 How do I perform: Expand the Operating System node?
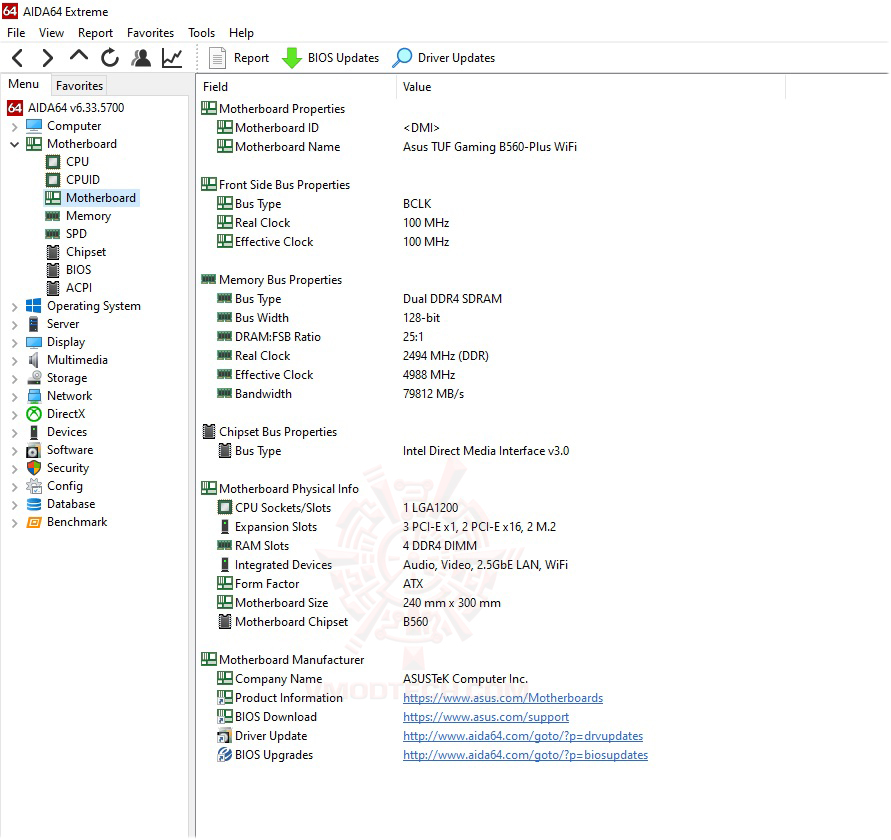coord(15,307)
